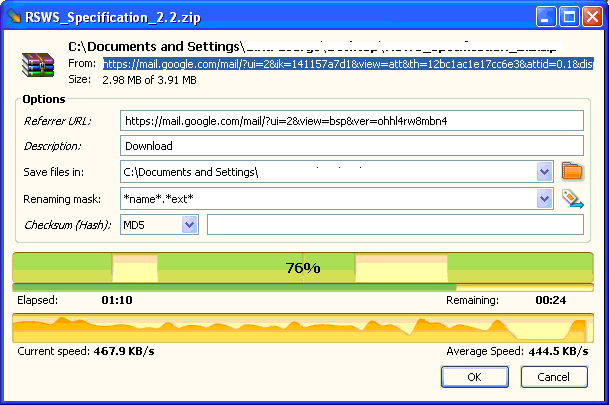Open the browse folder icon for save location
Viewport: 609px width, 405px height.
tap(572, 172)
